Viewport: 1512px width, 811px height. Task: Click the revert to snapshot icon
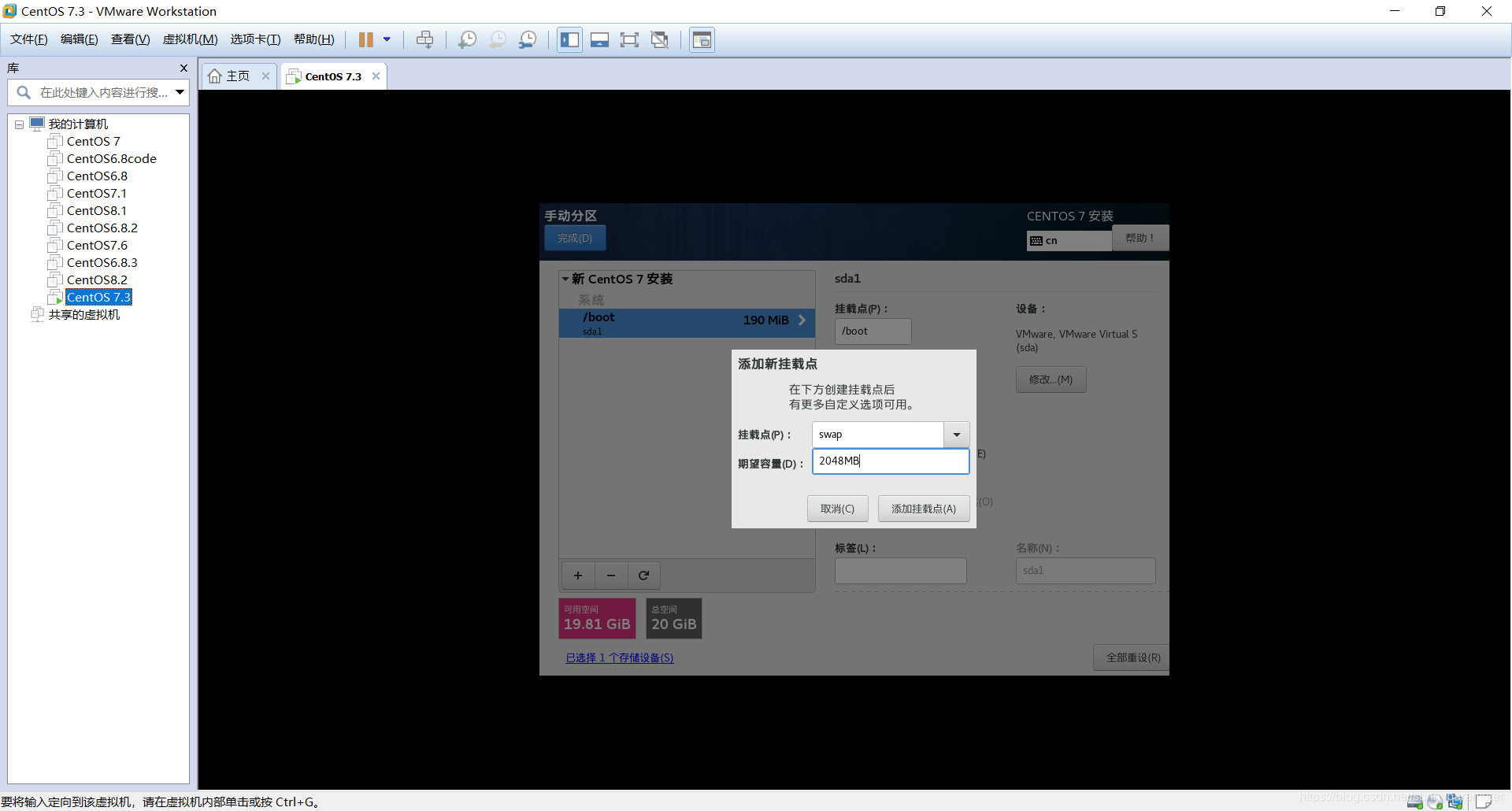tap(498, 39)
